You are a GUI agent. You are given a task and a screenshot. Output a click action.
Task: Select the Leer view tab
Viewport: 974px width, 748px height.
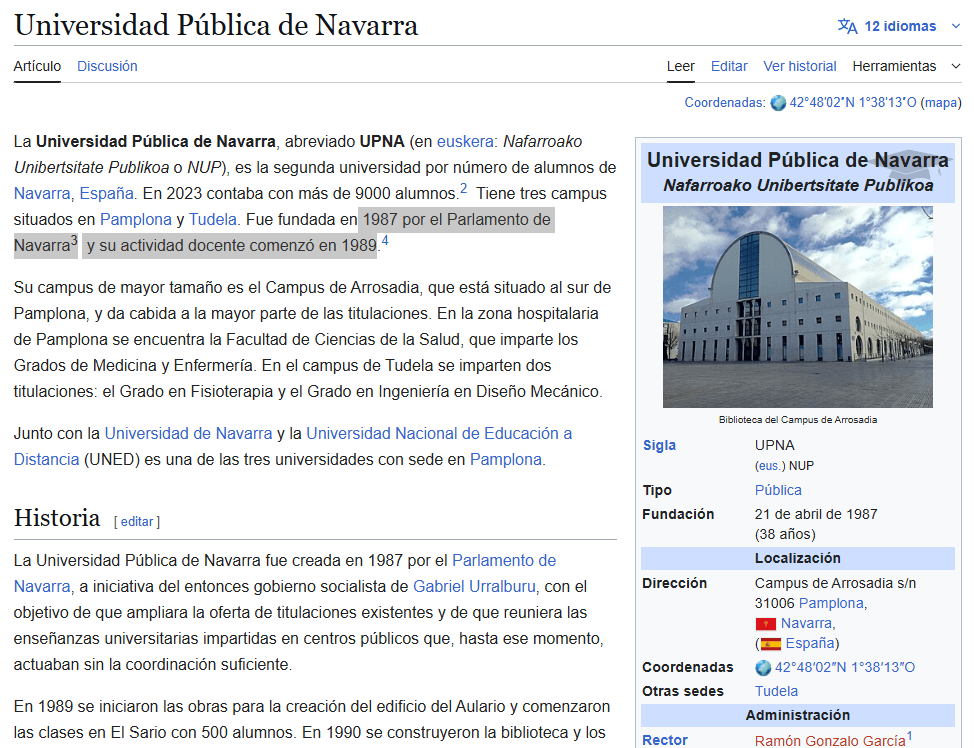click(x=680, y=66)
